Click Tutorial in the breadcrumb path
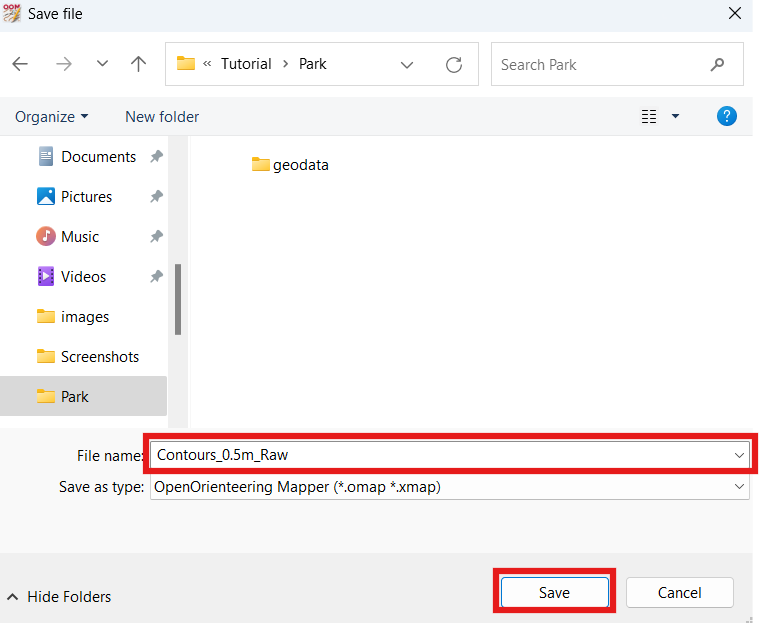759x623 pixels. coord(246,64)
